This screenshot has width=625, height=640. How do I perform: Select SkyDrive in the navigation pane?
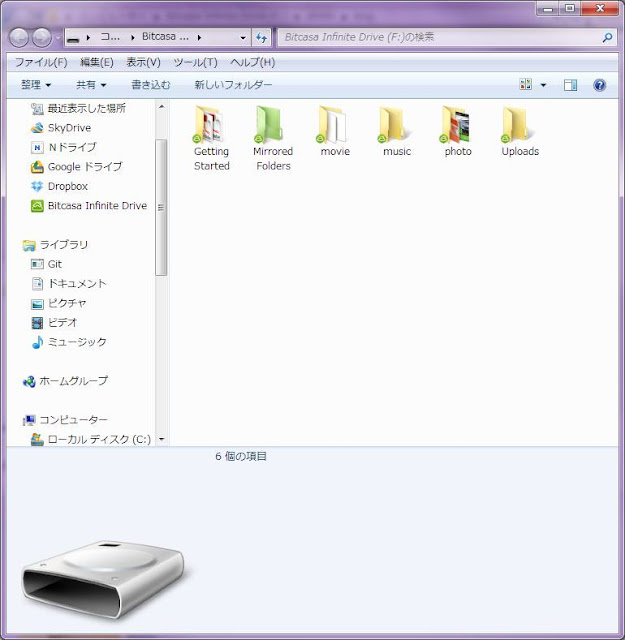(60, 128)
